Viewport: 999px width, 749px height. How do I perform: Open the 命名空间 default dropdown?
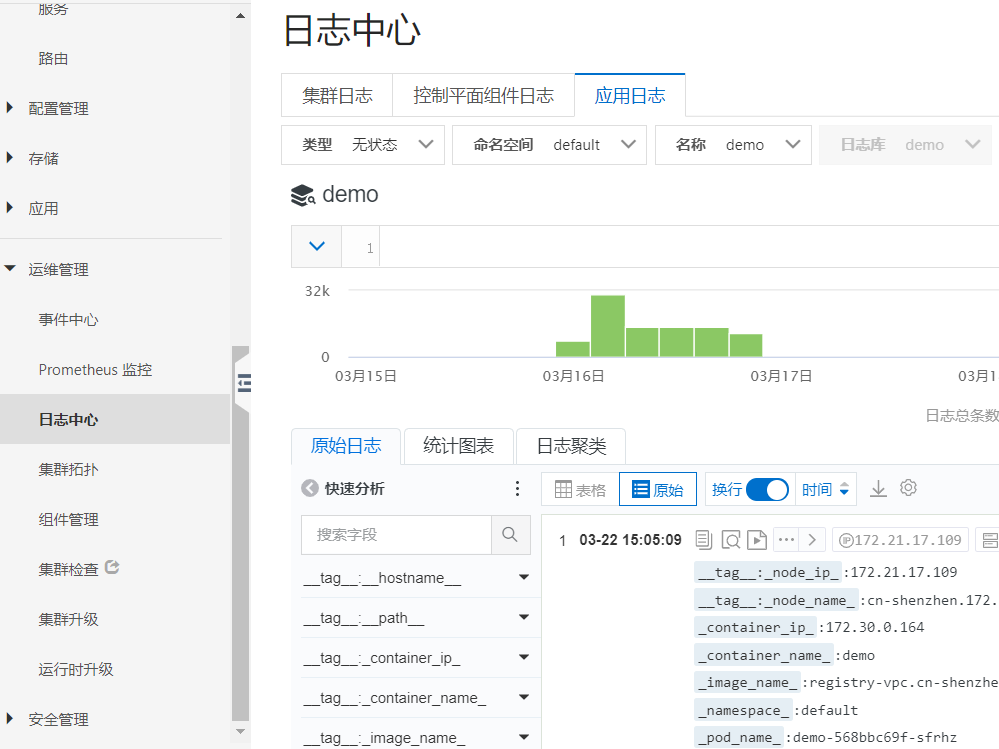tap(549, 145)
